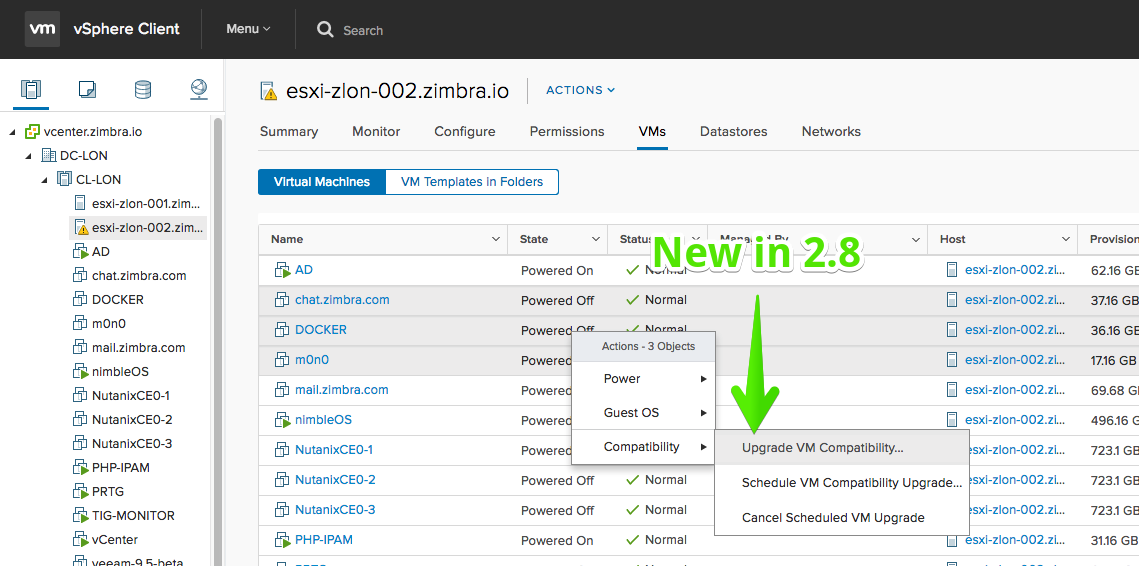
Task: Select the Virtual Machines toggle button
Action: click(321, 182)
